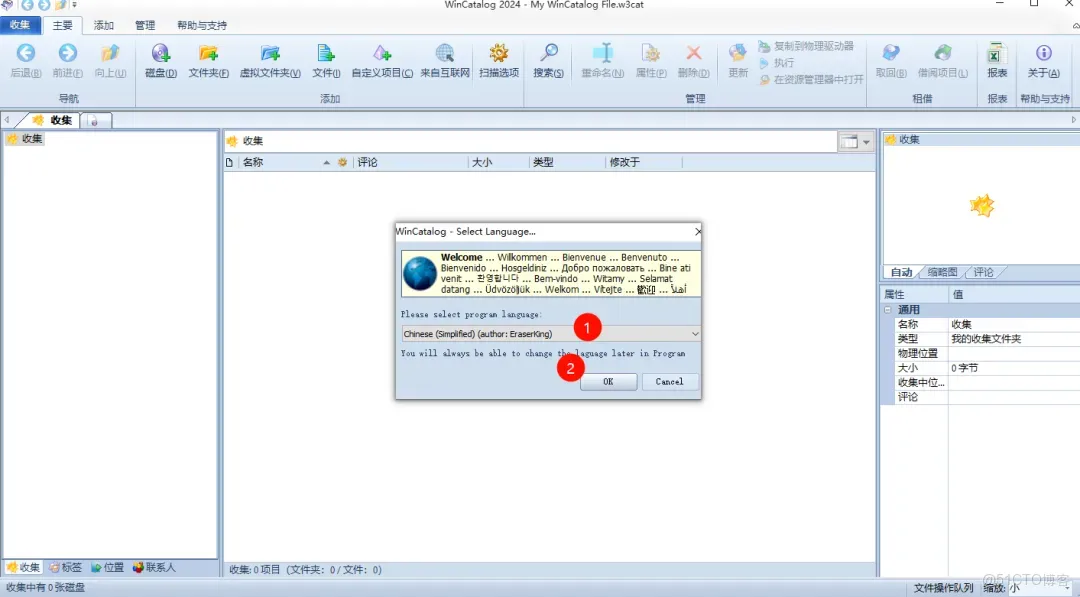Switch to 联系人 bottom panel tab
This screenshot has height=597, width=1080.
point(154,567)
